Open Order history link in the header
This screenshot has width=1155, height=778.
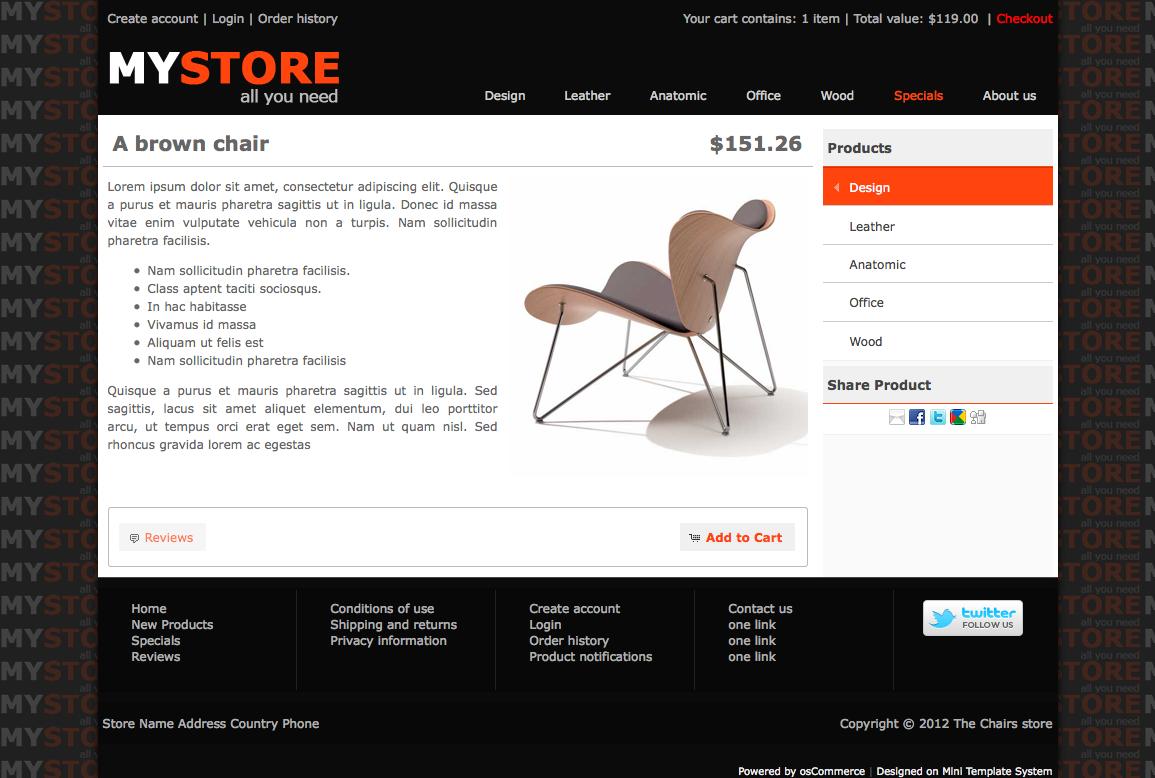coord(298,18)
